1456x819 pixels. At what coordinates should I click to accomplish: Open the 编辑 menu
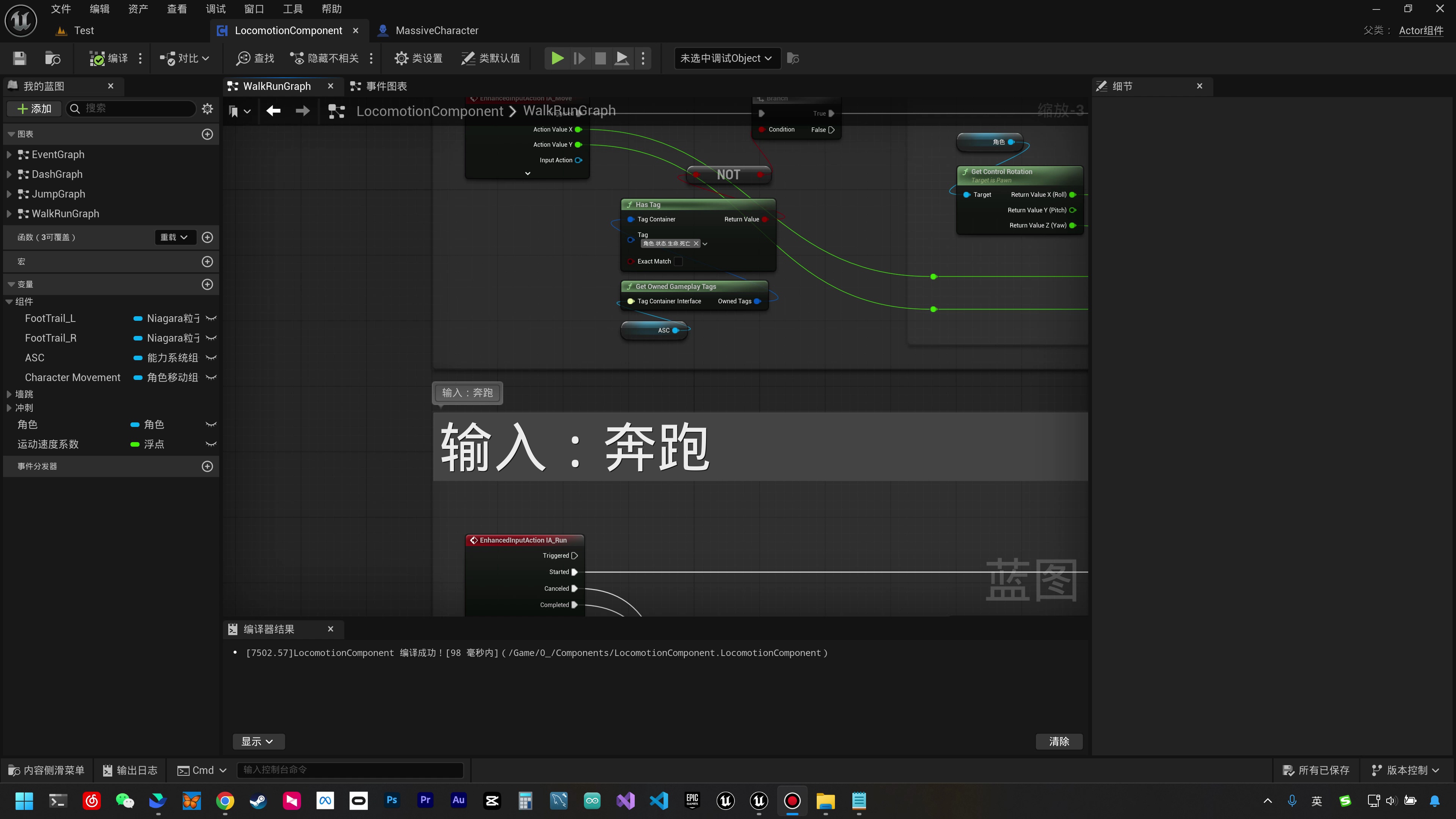pos(99,9)
